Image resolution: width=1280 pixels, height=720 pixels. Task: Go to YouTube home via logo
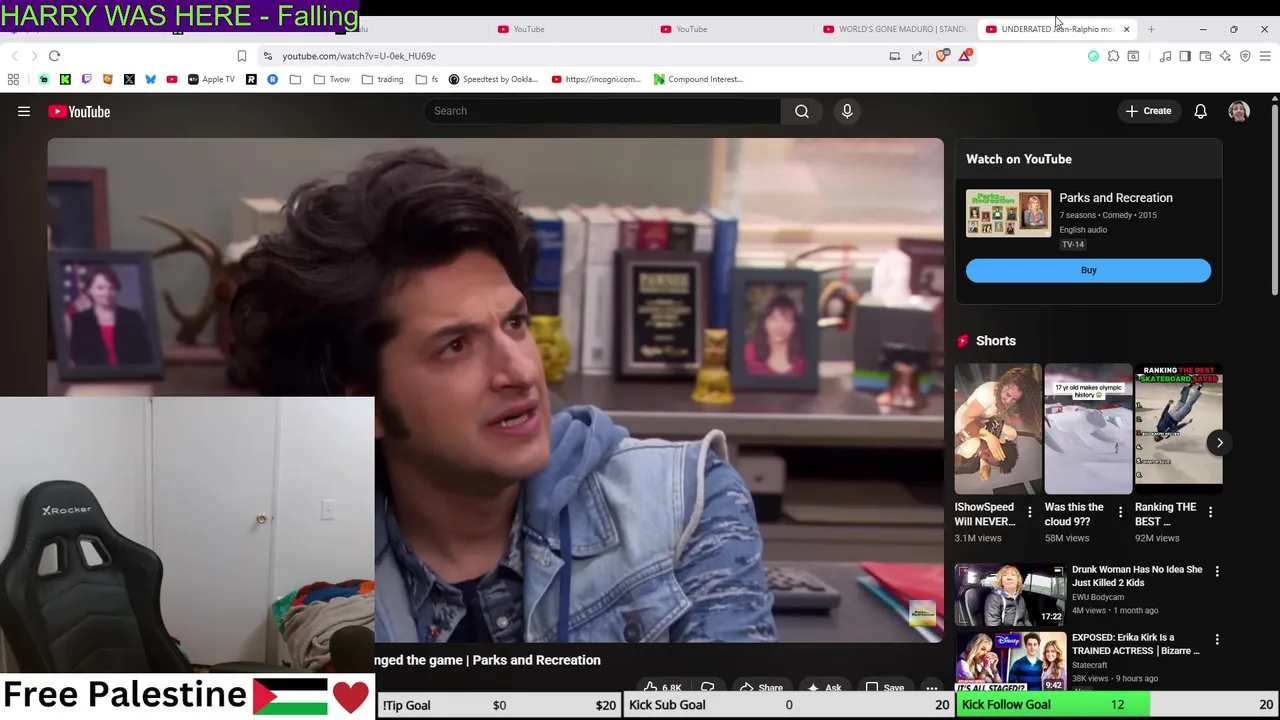click(79, 112)
